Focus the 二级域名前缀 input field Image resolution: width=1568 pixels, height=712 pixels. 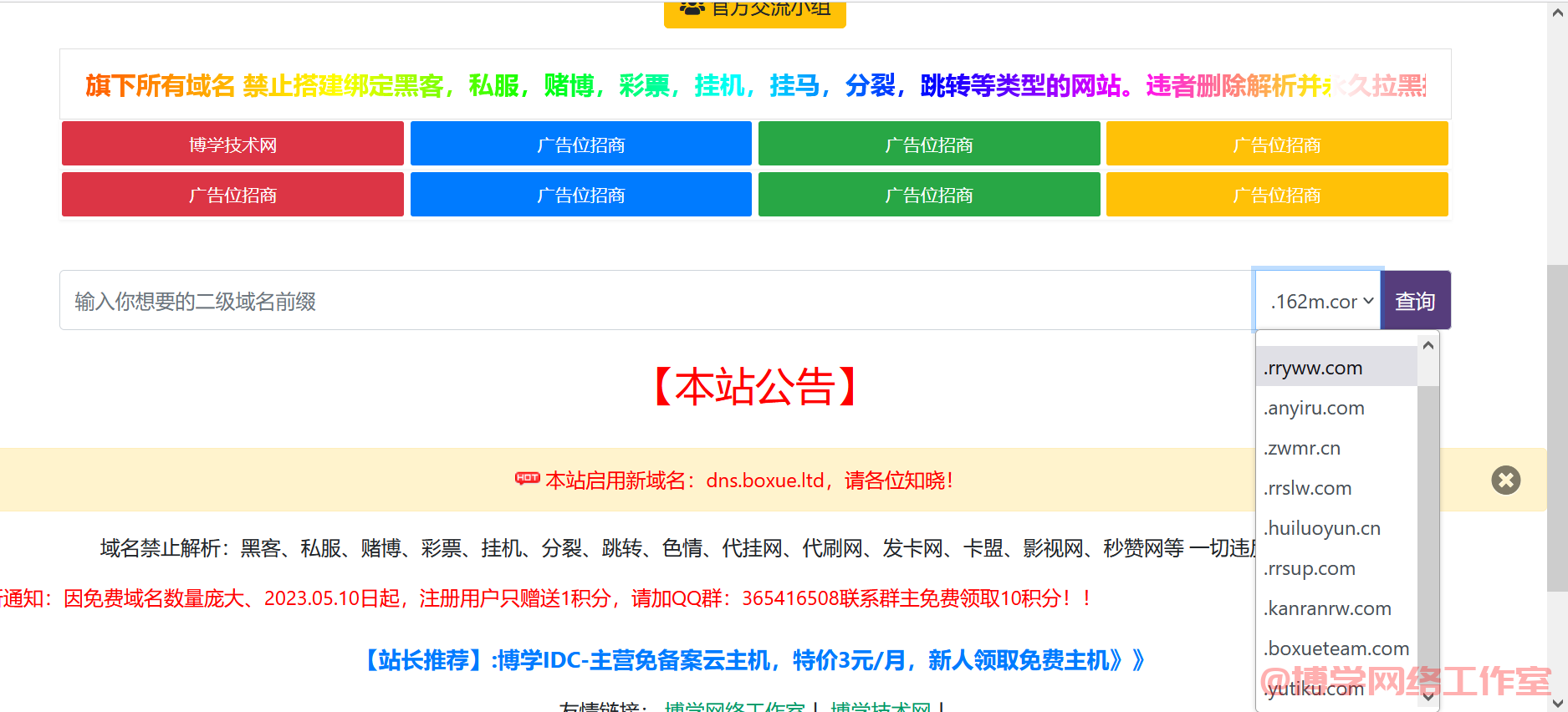[656, 301]
